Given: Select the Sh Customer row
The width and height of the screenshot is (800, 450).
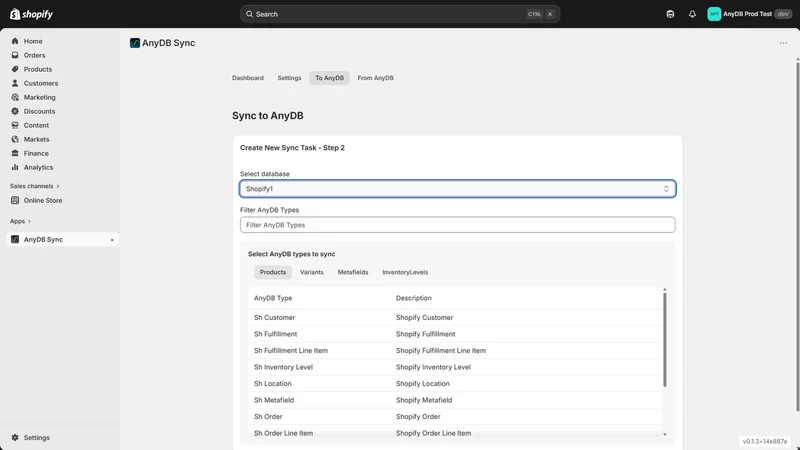Looking at the screenshot, I should 455,317.
